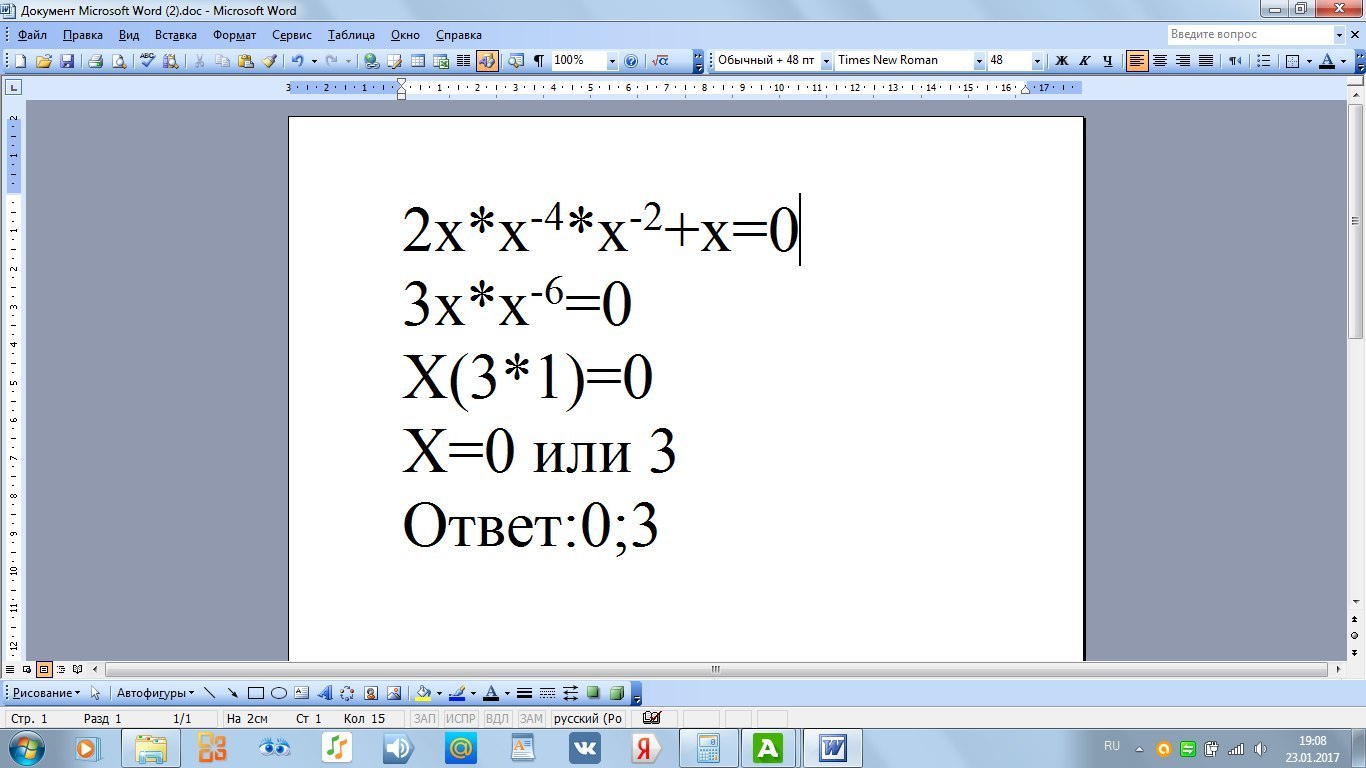Image resolution: width=1366 pixels, height=768 pixels.
Task: Select the Format Painter brush icon
Action: 269,61
